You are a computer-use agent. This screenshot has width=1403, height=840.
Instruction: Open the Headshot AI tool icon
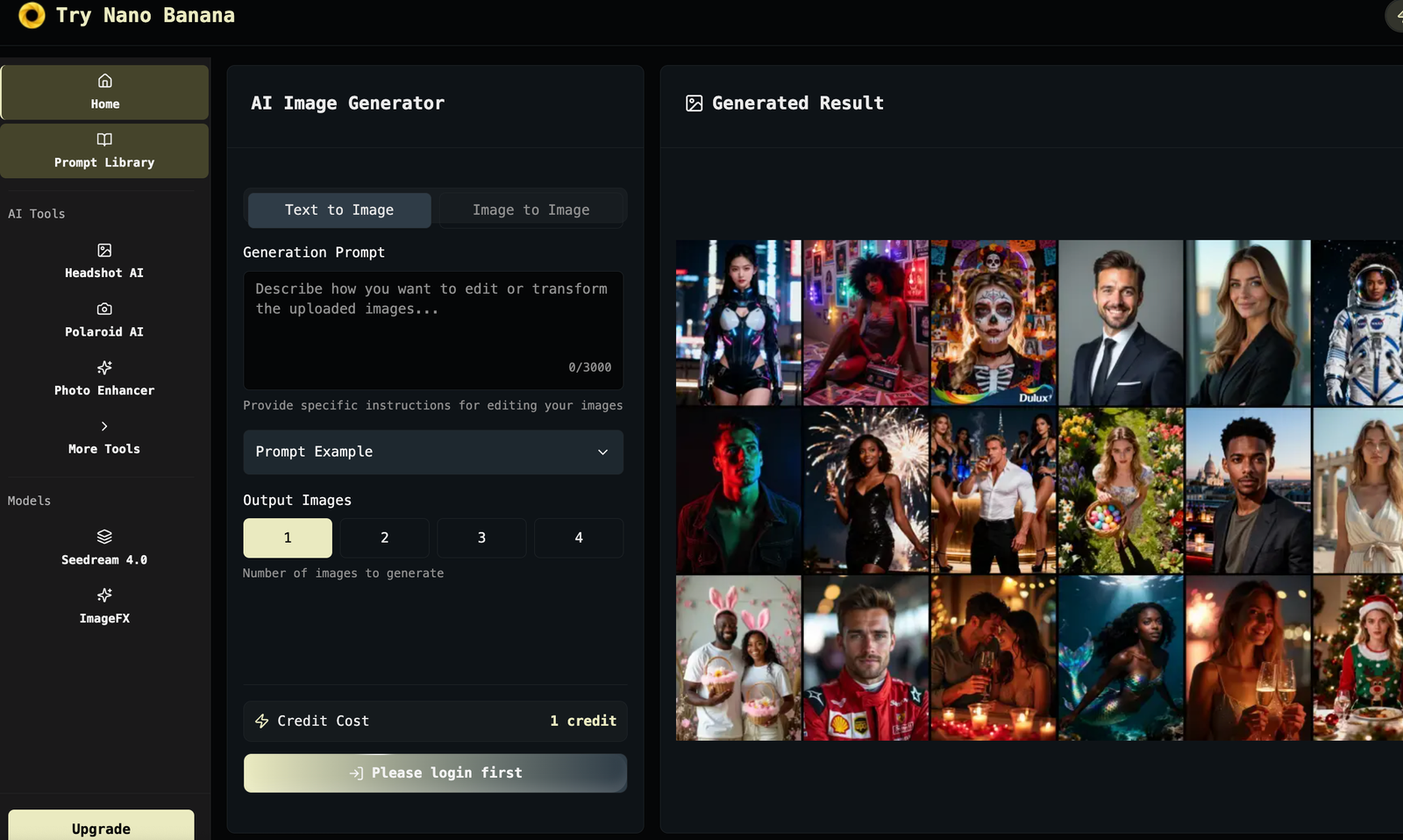tap(104, 251)
